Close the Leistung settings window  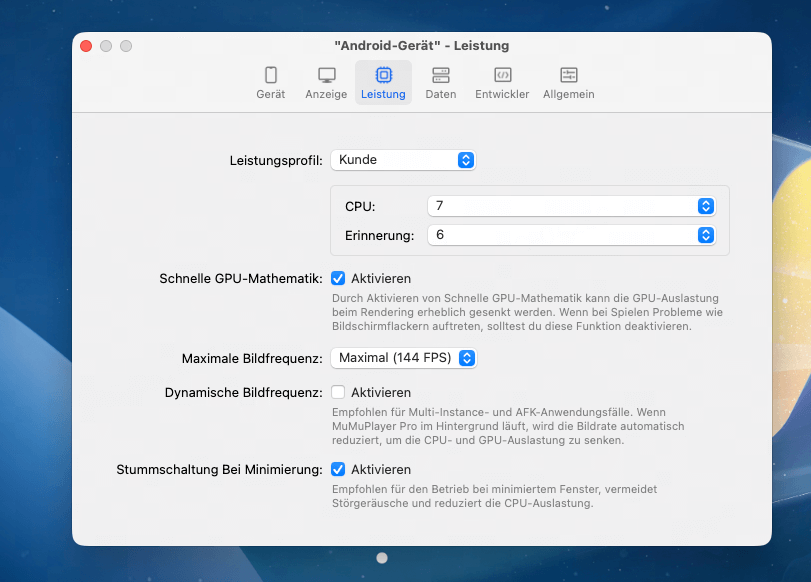coord(85,45)
